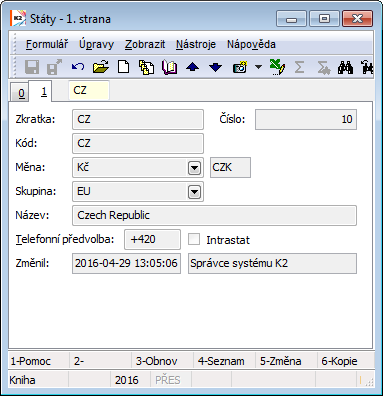Toggle the Intrastat checkbox
Image resolution: width=383 pixels, height=396 pixels.
click(194, 239)
